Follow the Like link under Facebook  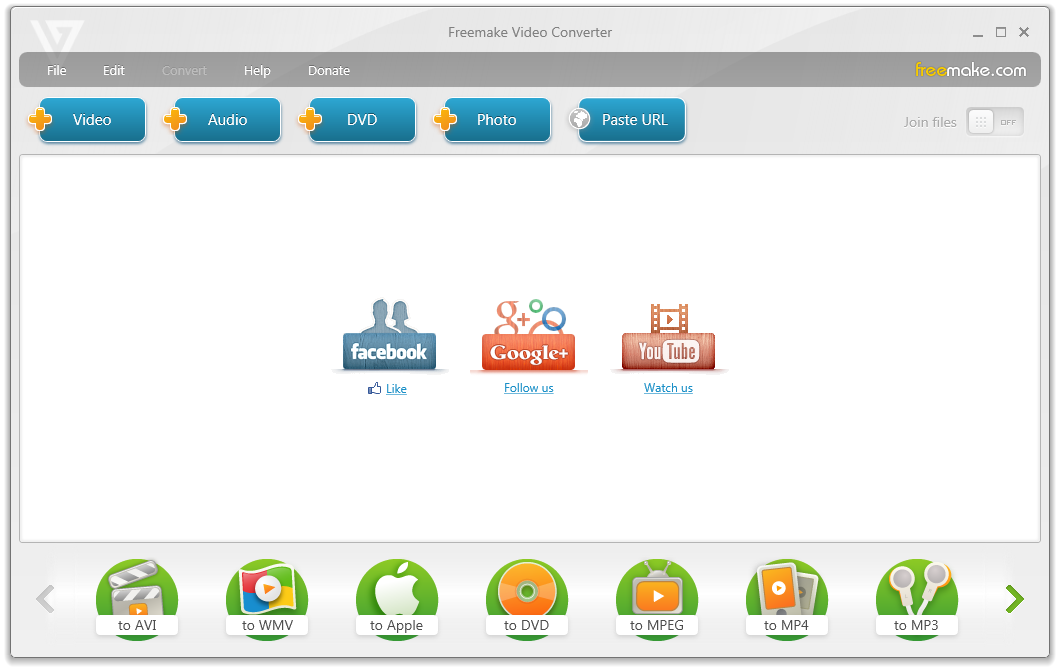click(396, 389)
